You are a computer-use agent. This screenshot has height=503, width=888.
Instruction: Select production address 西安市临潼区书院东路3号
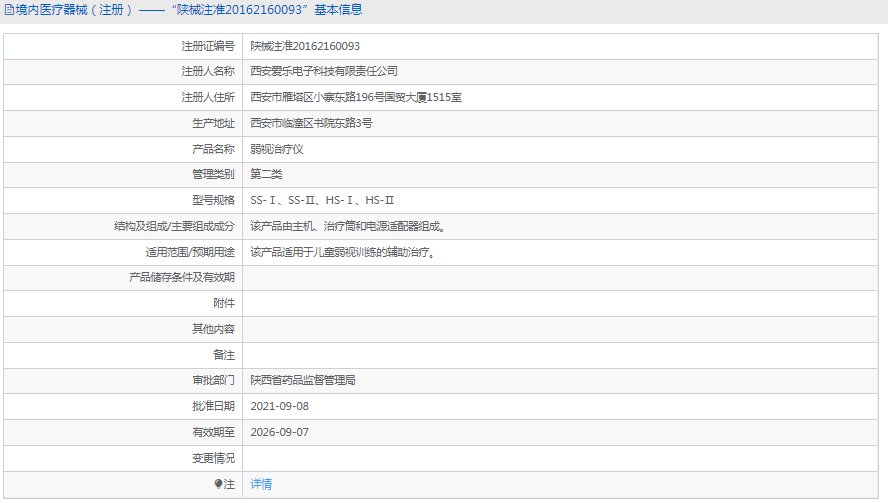[x=311, y=123]
